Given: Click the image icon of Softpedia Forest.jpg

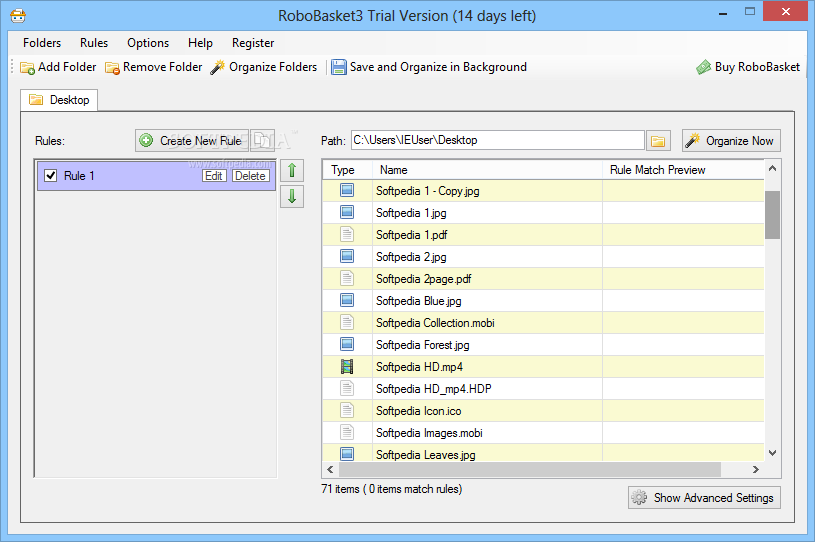Looking at the screenshot, I should [x=347, y=344].
